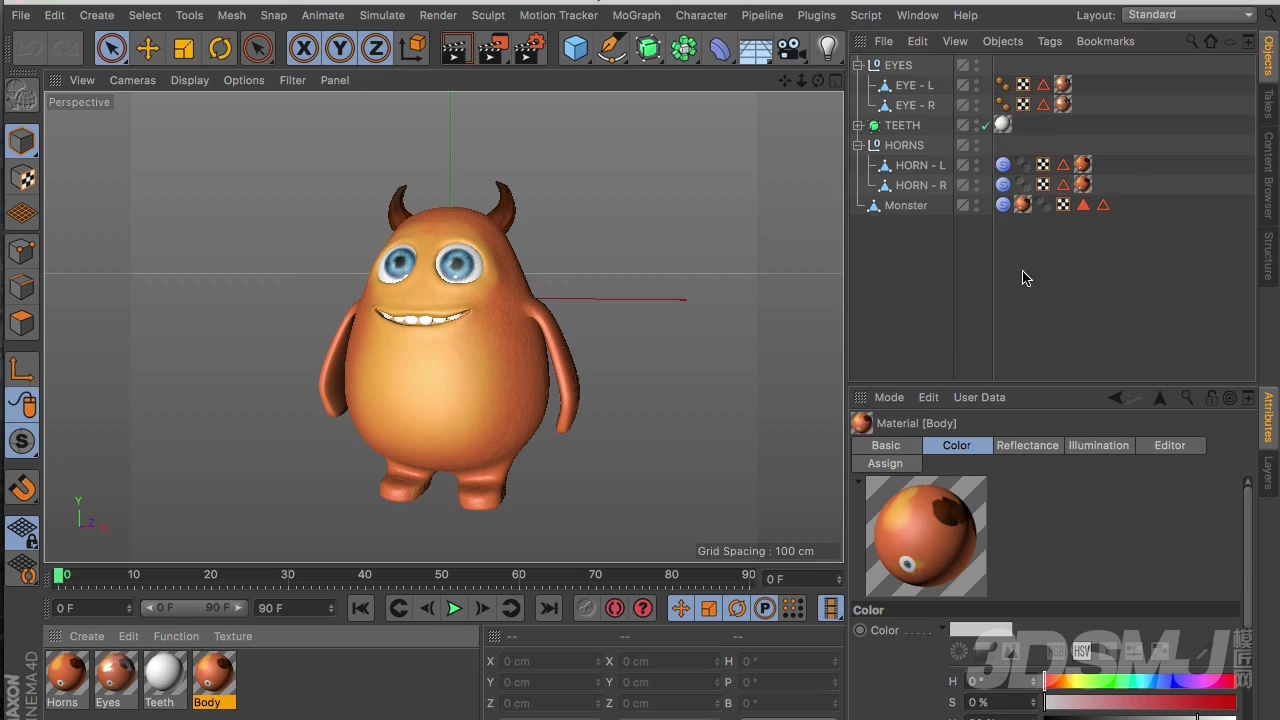This screenshot has width=1280, height=720.
Task: Select the Live Selection arrow tool
Action: tap(112, 48)
